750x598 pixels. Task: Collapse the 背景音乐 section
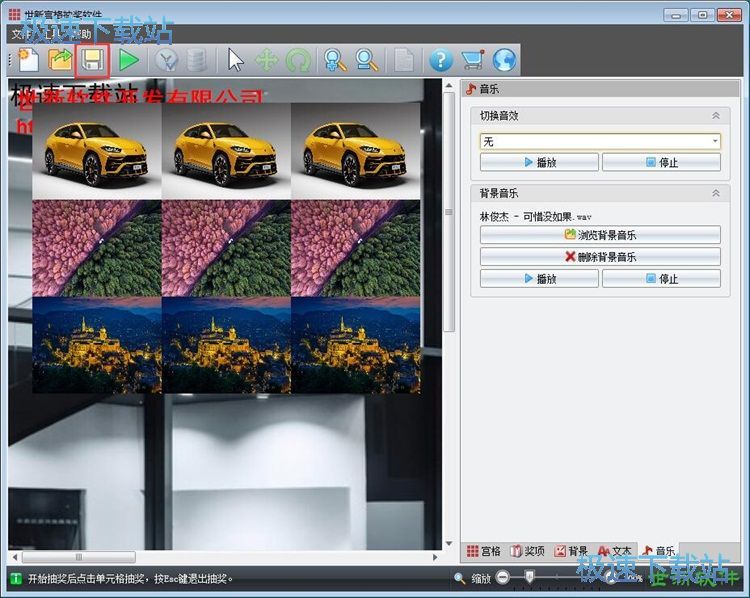(716, 193)
